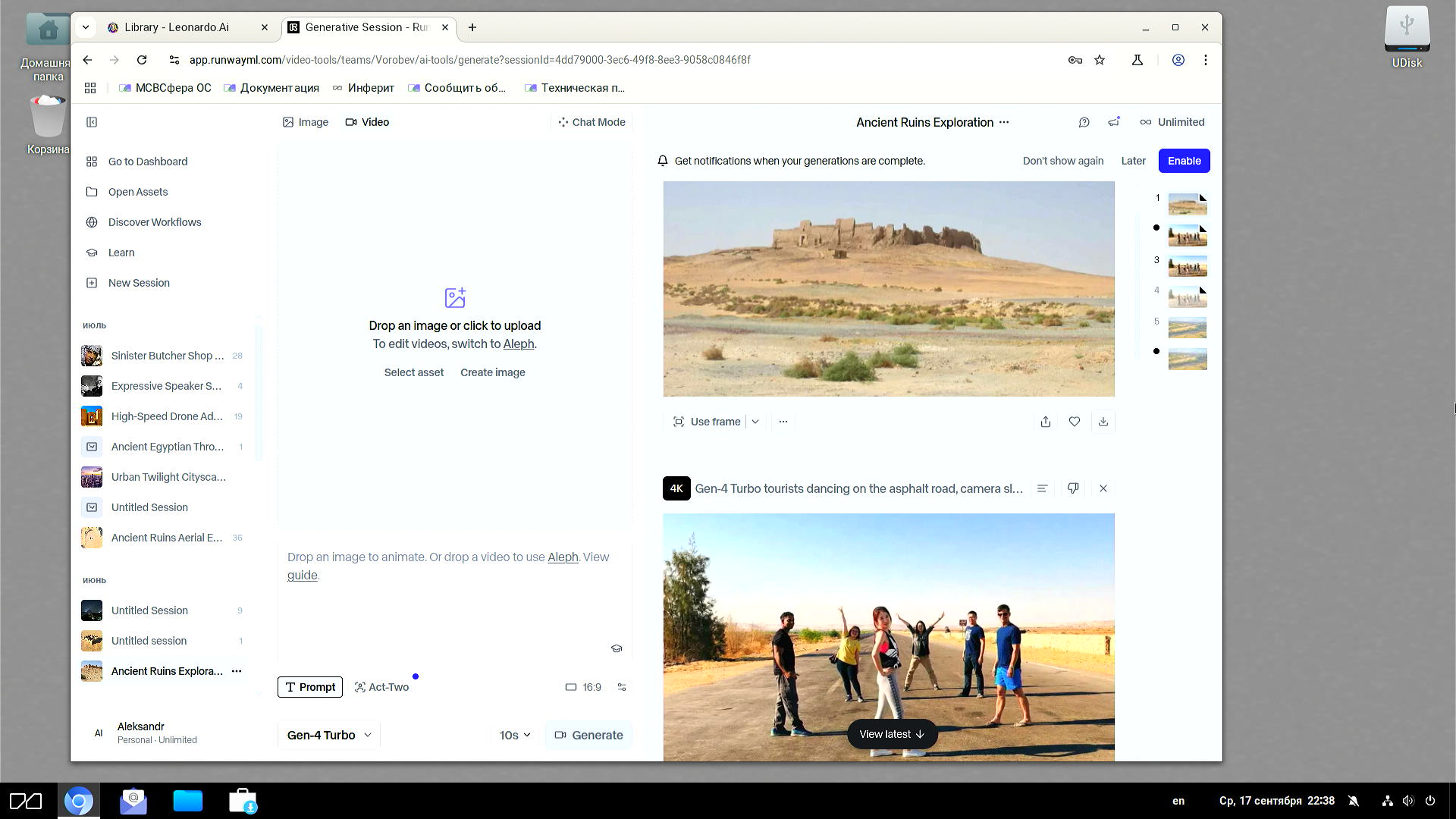Click the 16:9 aspect ratio selector
Image resolution: width=1456 pixels, height=819 pixels.
pyautogui.click(x=583, y=687)
